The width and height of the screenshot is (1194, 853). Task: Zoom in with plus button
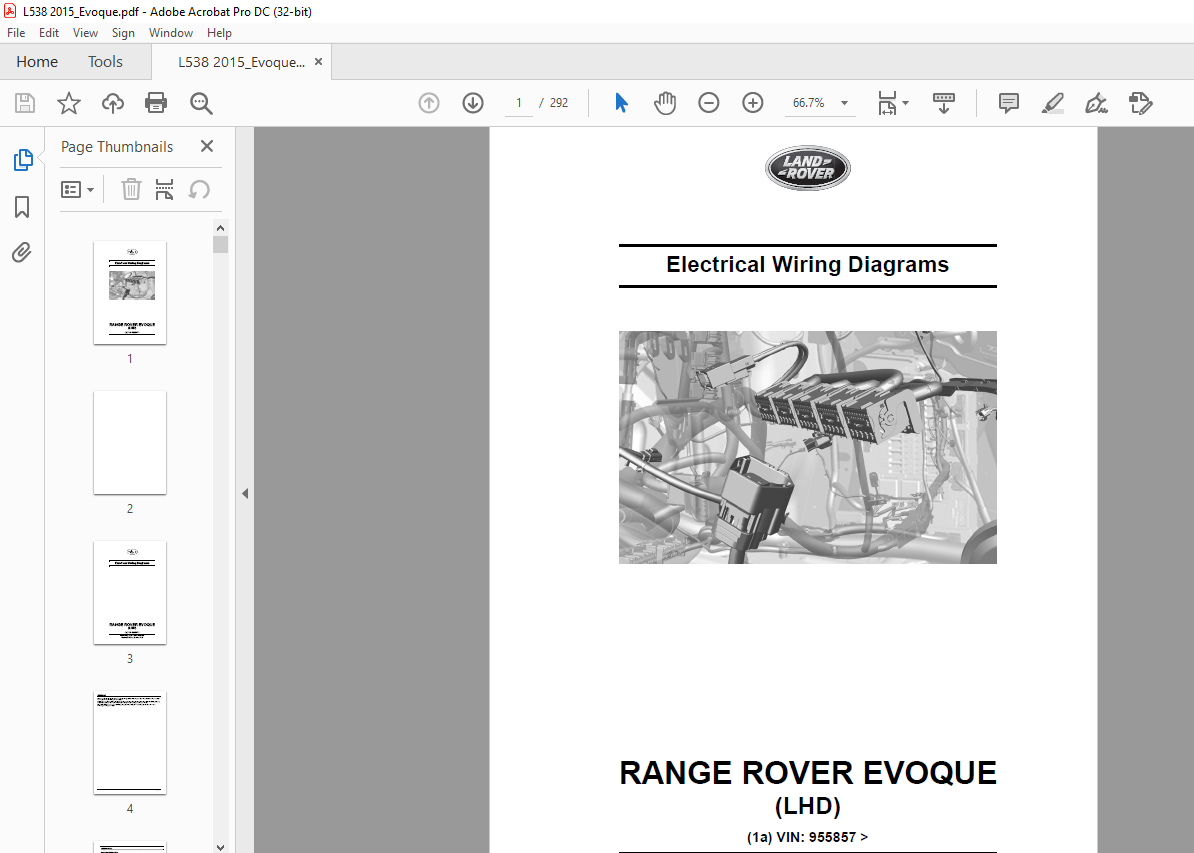pos(752,103)
